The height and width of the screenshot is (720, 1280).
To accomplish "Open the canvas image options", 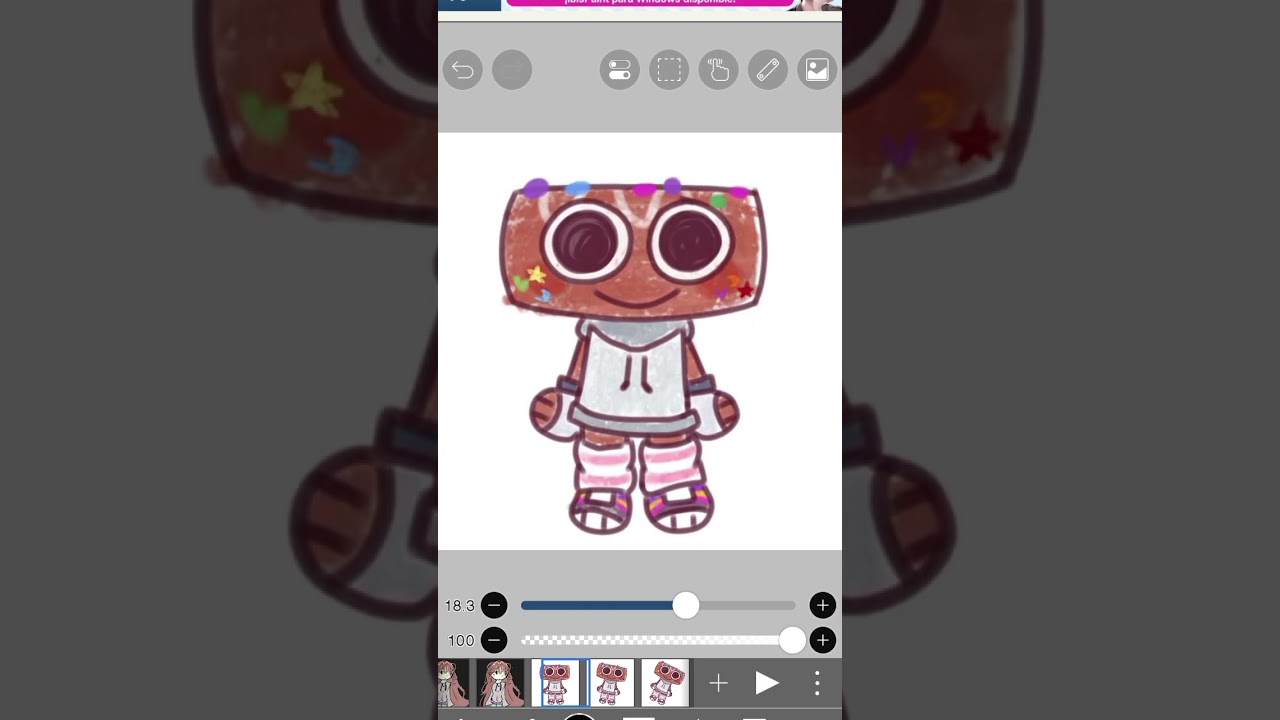I will pos(817,70).
